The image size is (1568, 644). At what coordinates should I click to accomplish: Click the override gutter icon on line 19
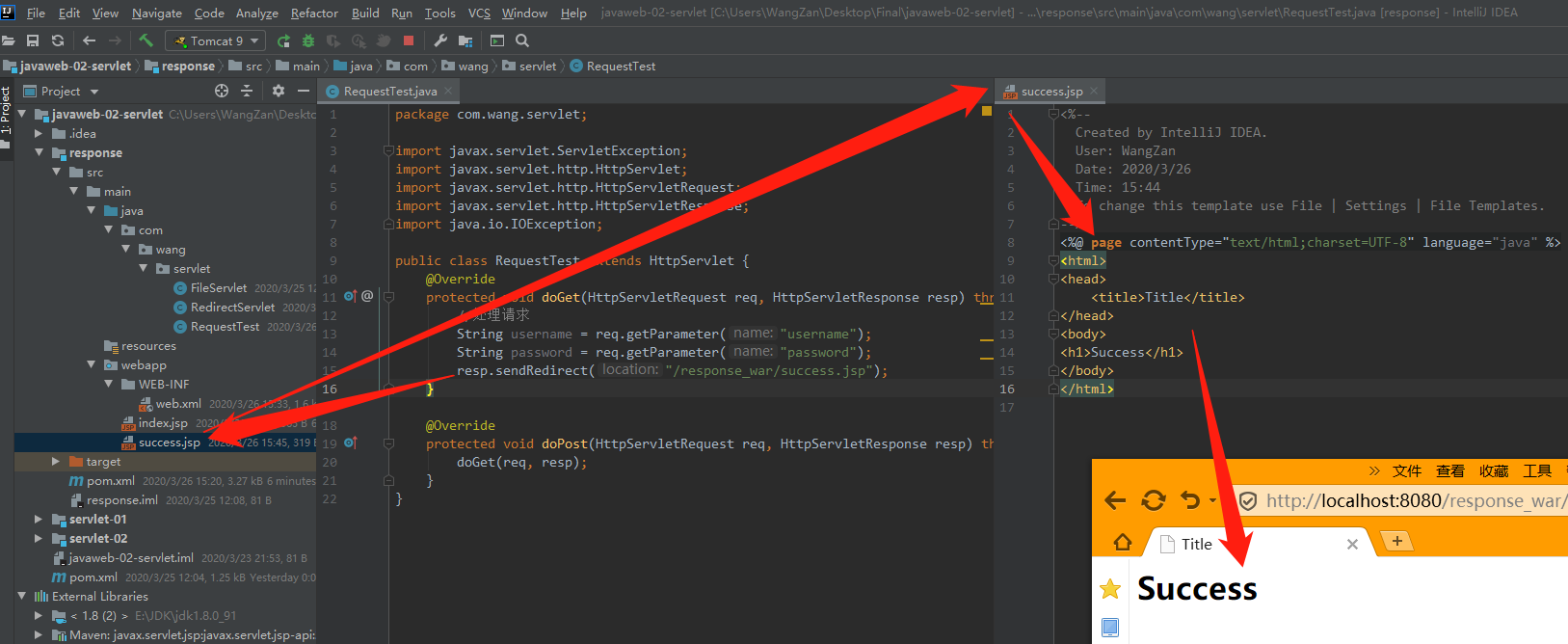point(351,443)
